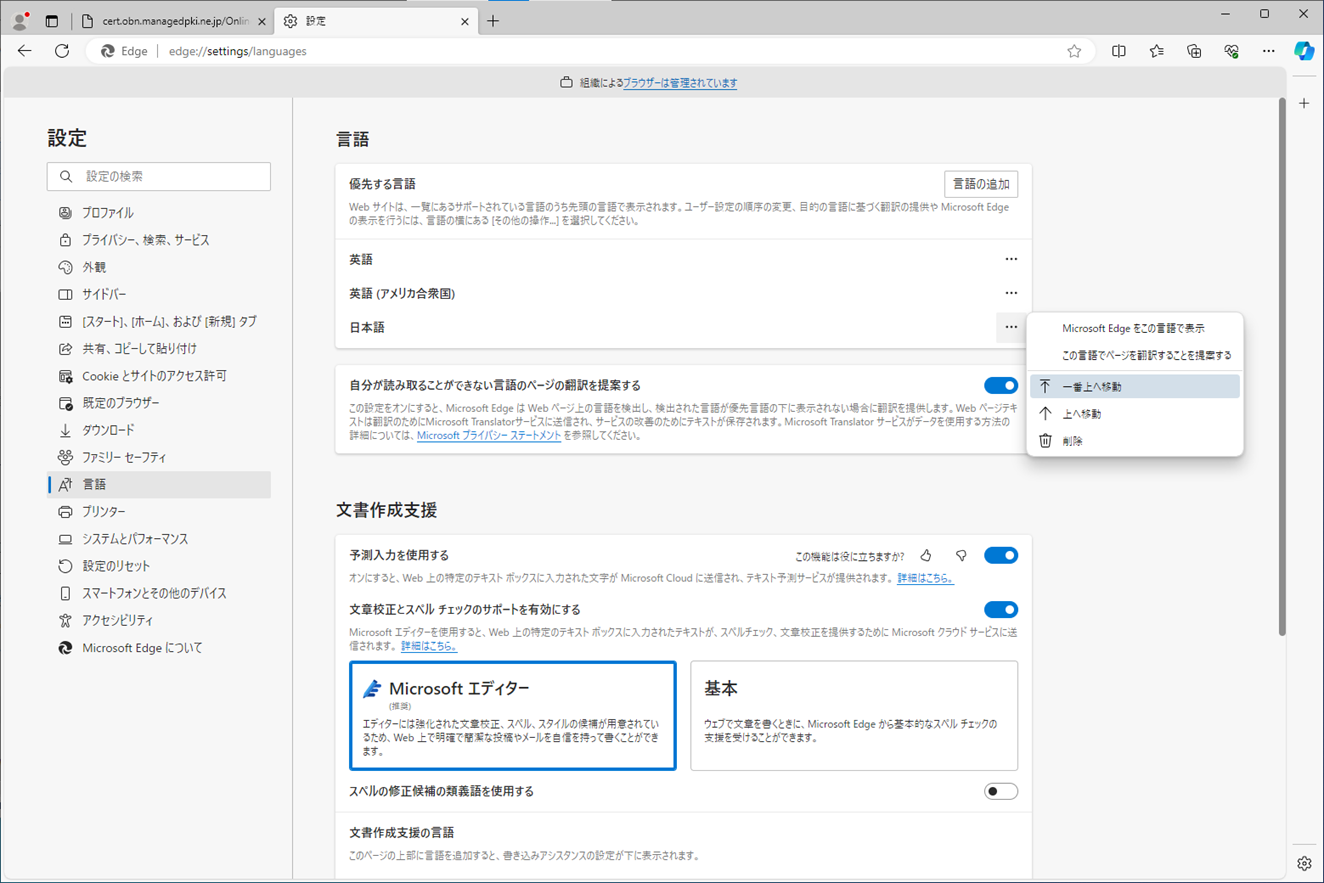Close the cert.obn.managedpki.ne.jp tab
This screenshot has height=883, width=1324.
262,21
